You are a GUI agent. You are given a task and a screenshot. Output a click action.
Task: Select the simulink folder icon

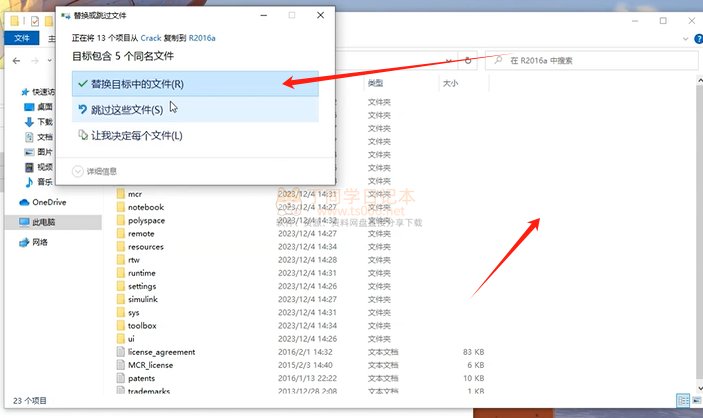pyautogui.click(x=120, y=299)
